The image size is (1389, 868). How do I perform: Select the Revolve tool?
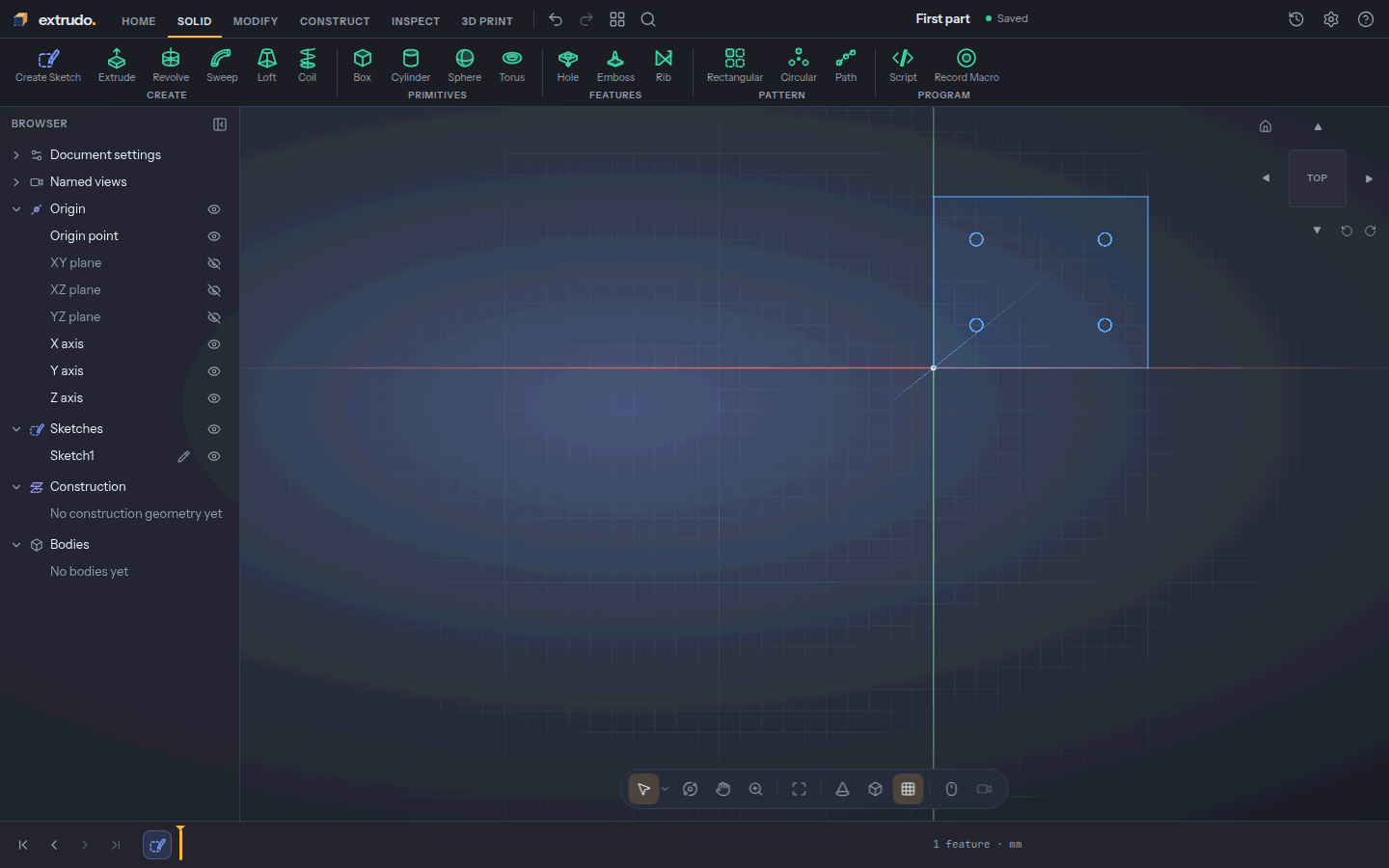[x=171, y=66]
